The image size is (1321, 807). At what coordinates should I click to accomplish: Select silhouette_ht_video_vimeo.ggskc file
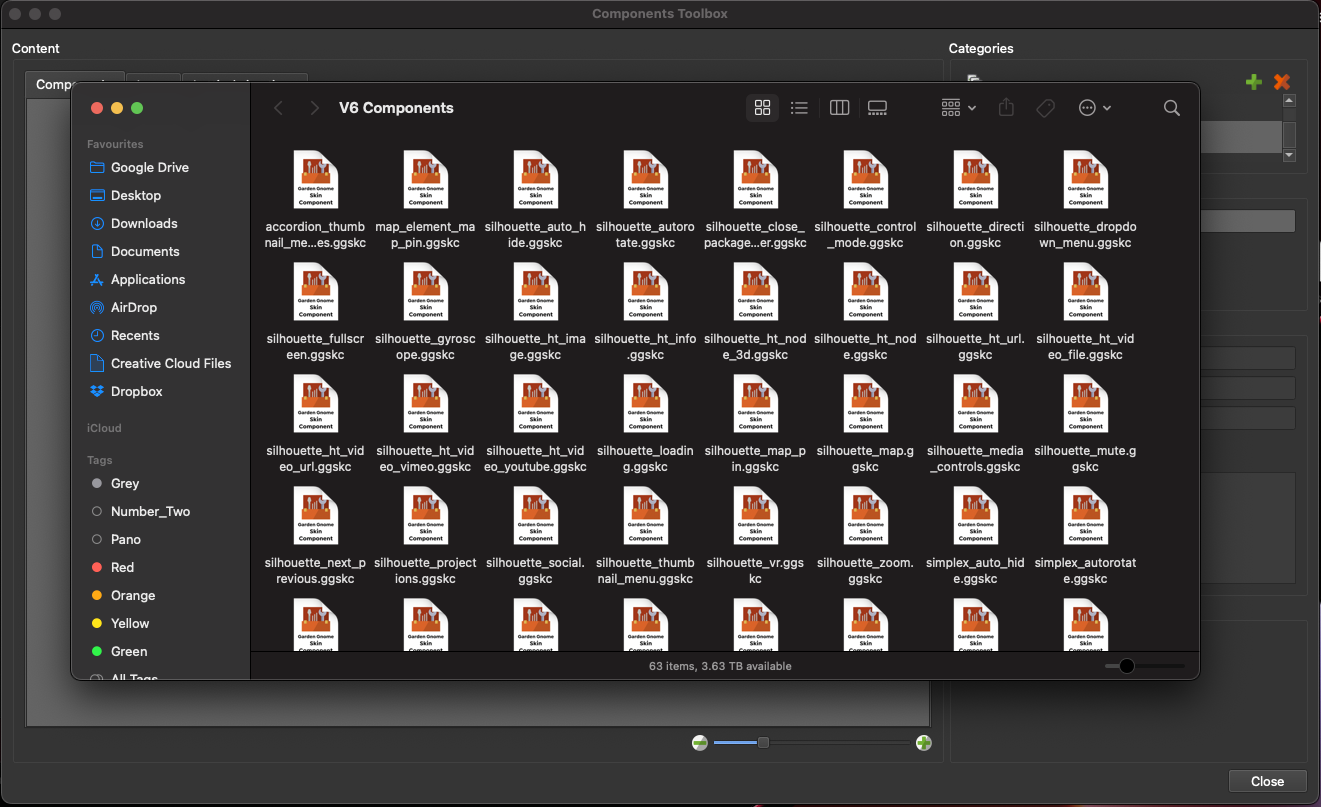coord(425,424)
